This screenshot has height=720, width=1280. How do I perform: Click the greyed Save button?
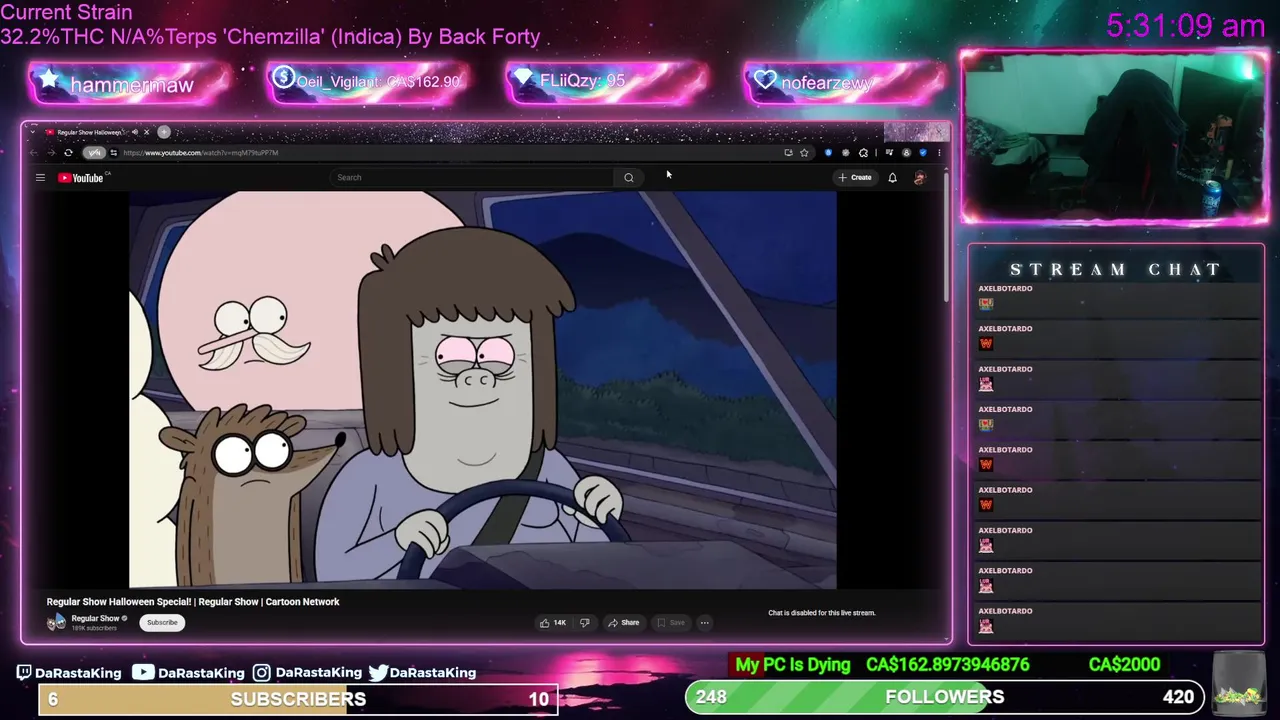pos(671,623)
